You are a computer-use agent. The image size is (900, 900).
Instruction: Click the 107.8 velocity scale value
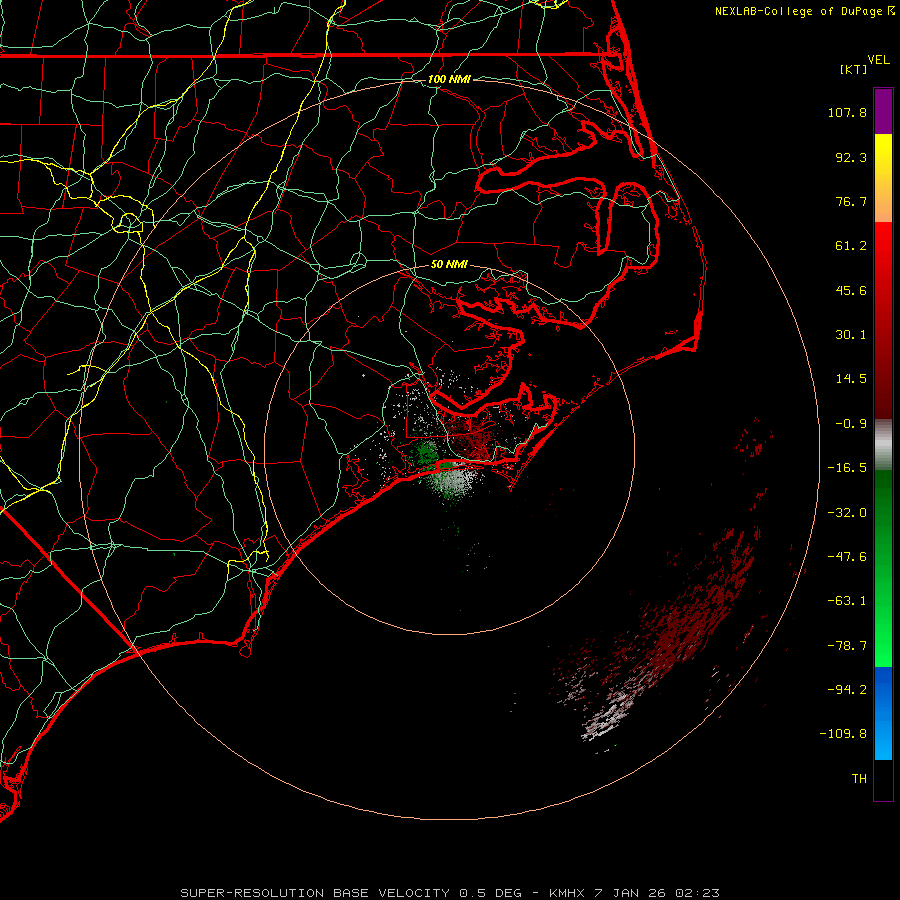pos(847,112)
